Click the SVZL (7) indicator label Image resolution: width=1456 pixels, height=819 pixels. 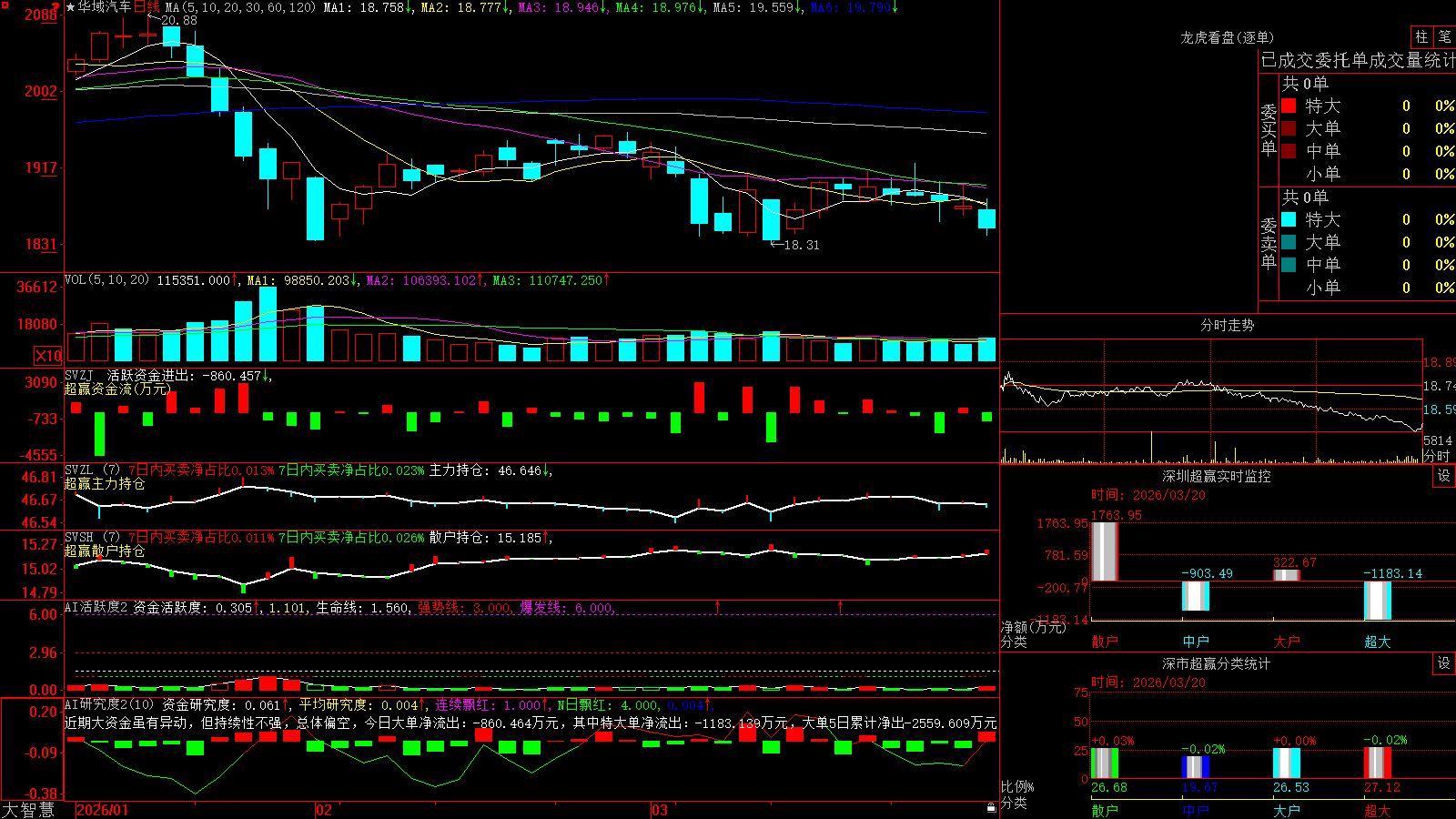click(x=93, y=470)
